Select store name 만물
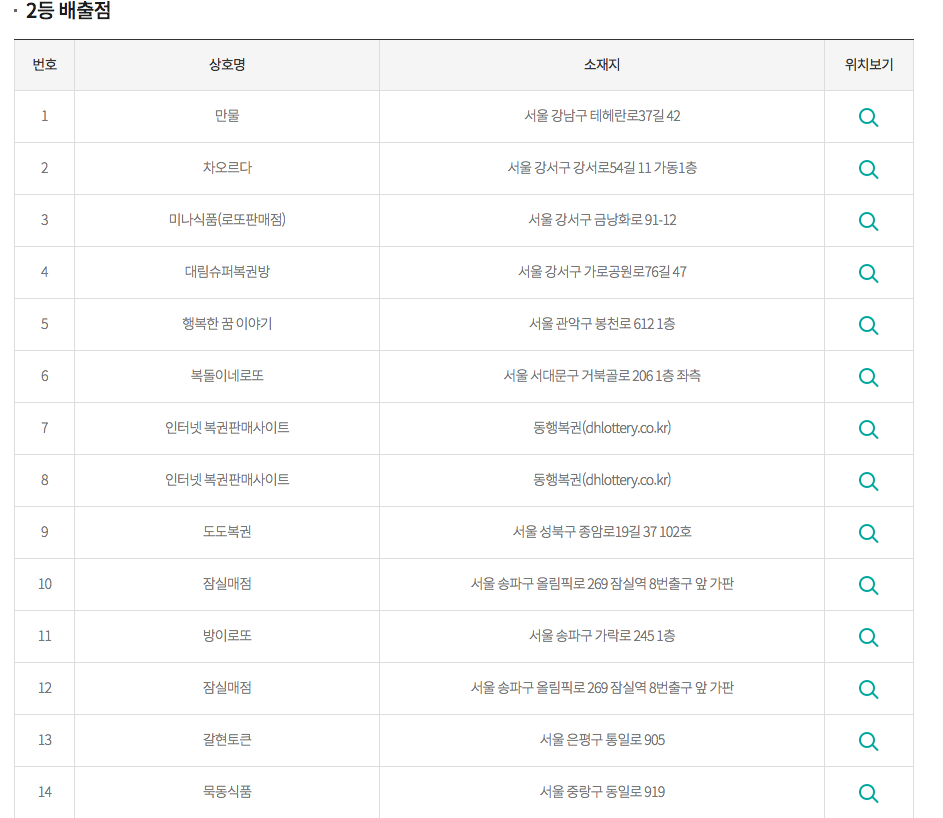Screen dimensions: 943x818 (227, 115)
